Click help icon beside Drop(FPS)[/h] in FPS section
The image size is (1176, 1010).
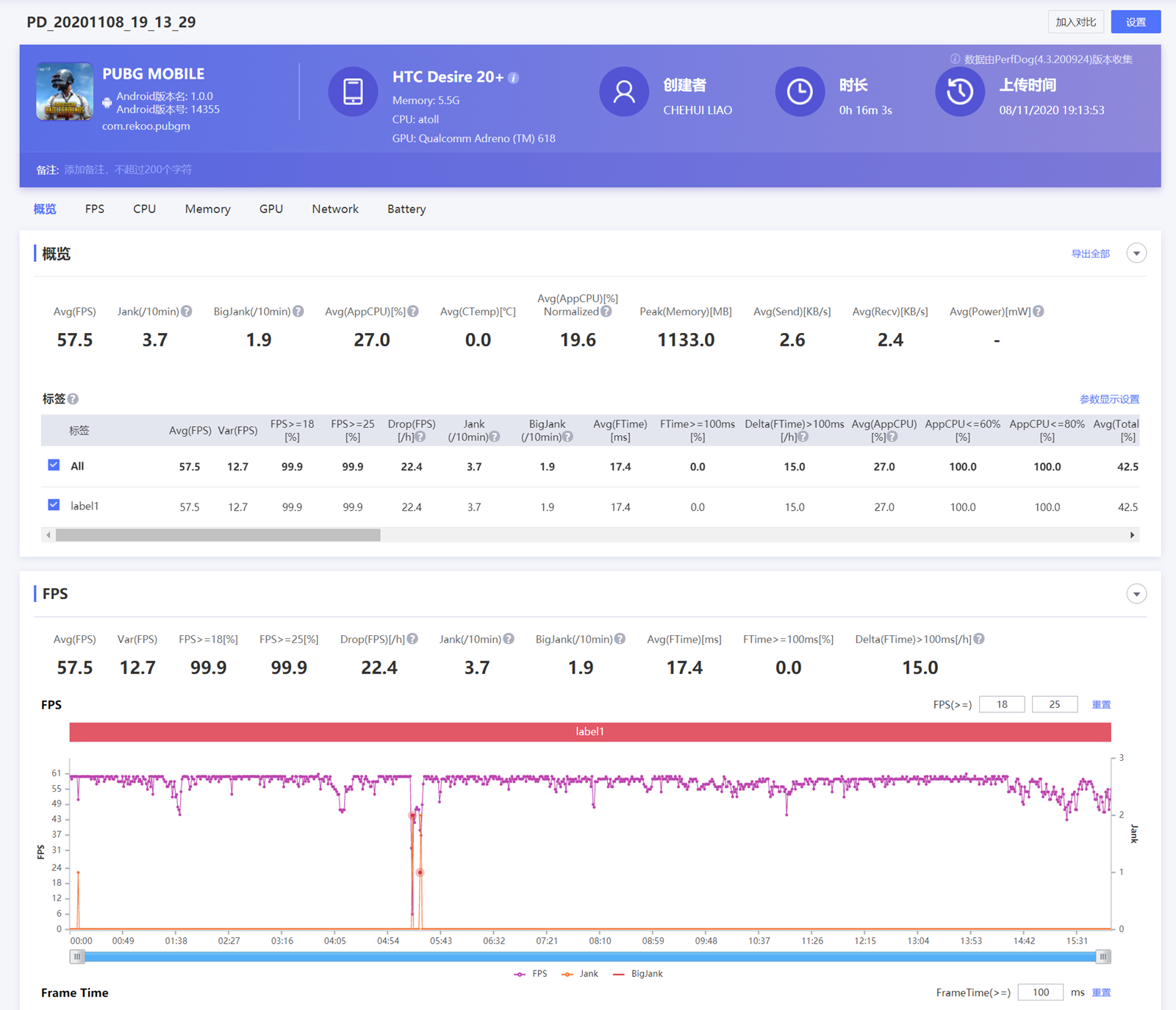tap(412, 640)
